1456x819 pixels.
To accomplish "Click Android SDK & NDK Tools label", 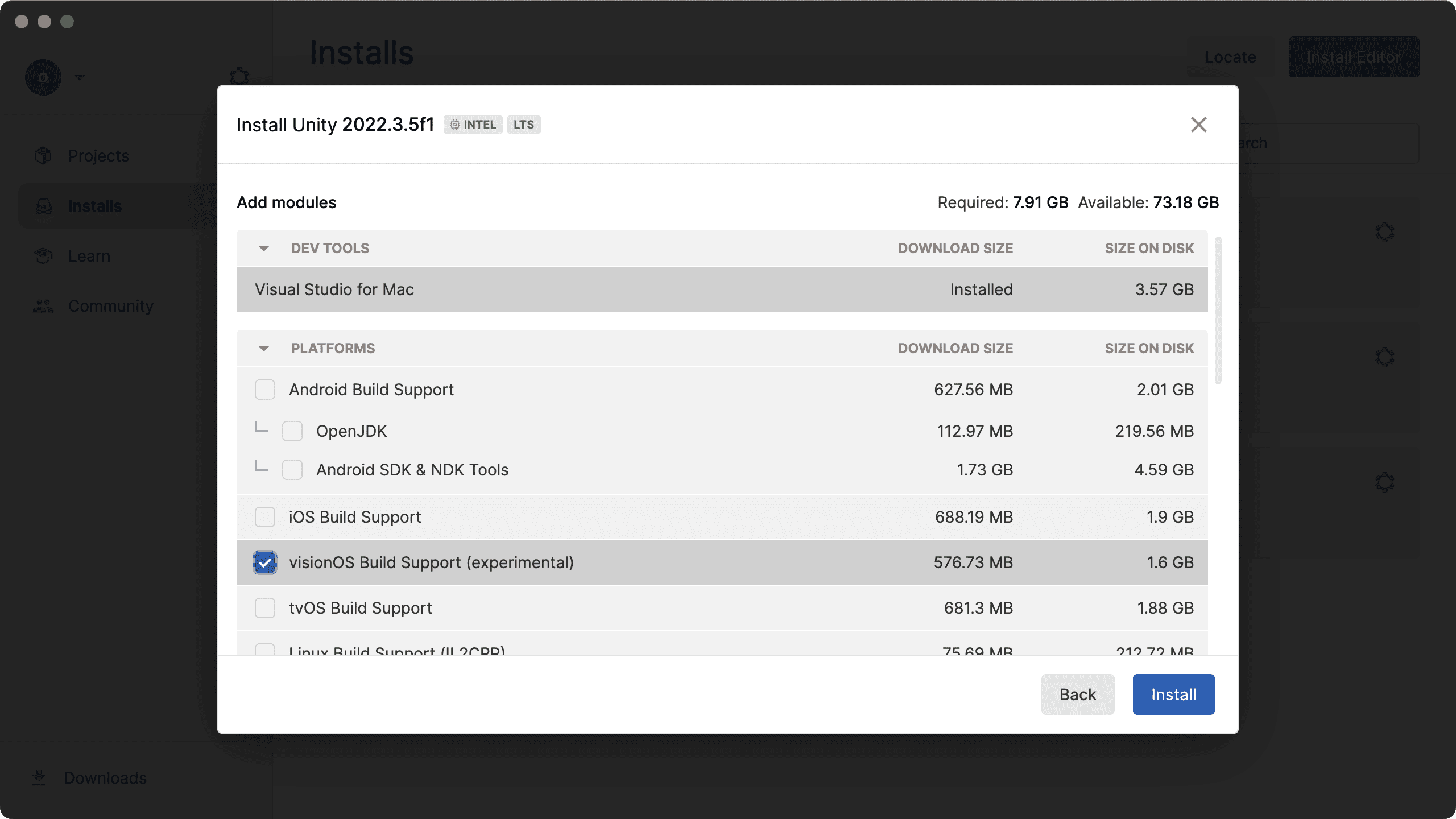I will 412,470.
